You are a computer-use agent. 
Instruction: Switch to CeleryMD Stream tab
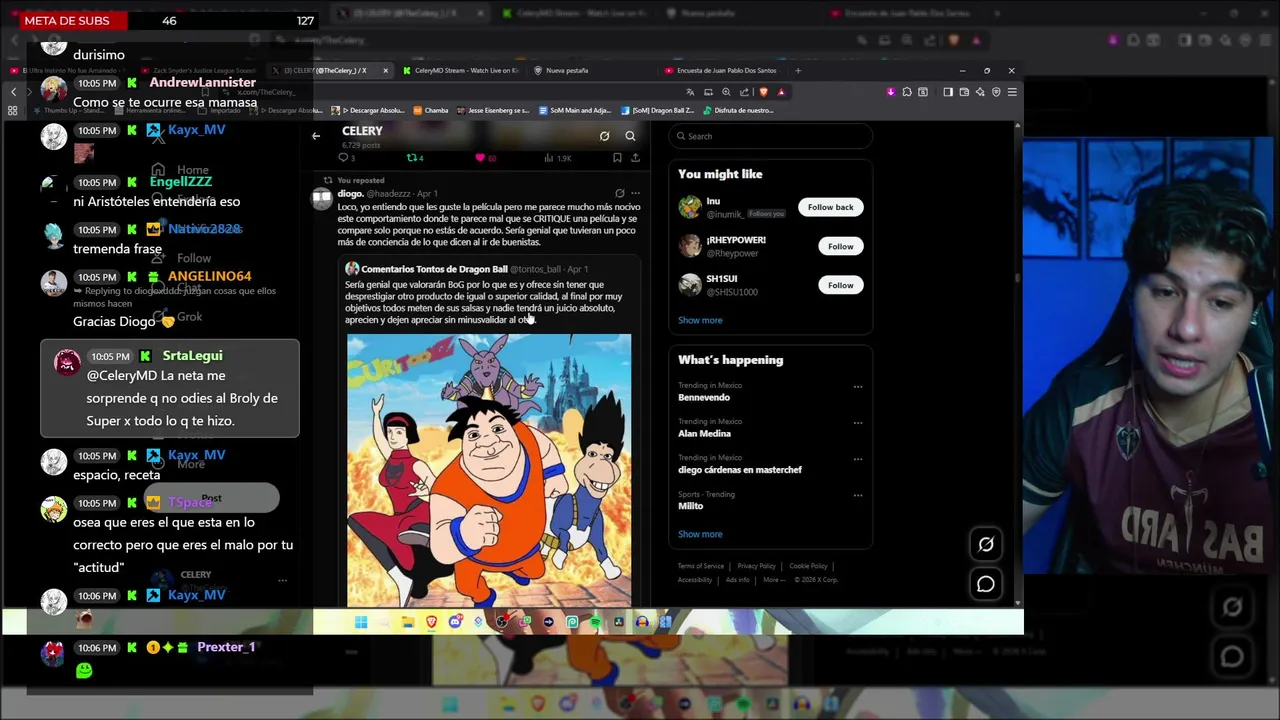[x=461, y=71]
